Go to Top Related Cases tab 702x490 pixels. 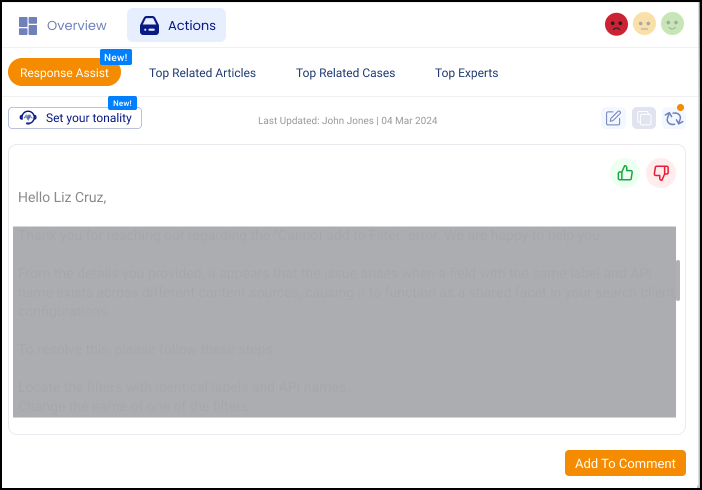345,73
